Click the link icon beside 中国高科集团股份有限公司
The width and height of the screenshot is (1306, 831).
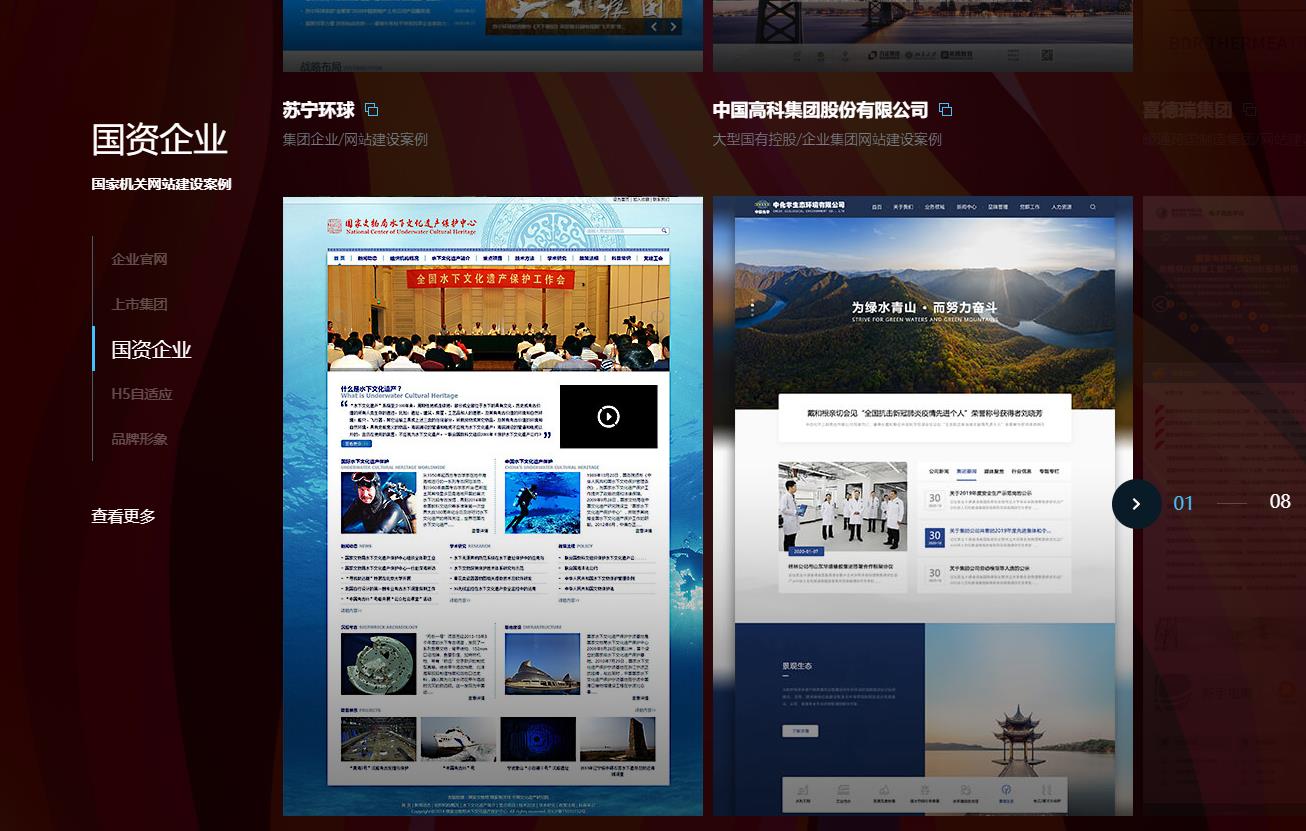[945, 110]
